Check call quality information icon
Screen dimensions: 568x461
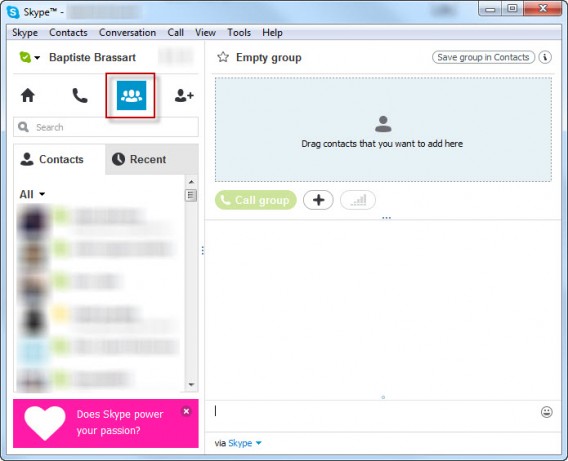point(358,200)
